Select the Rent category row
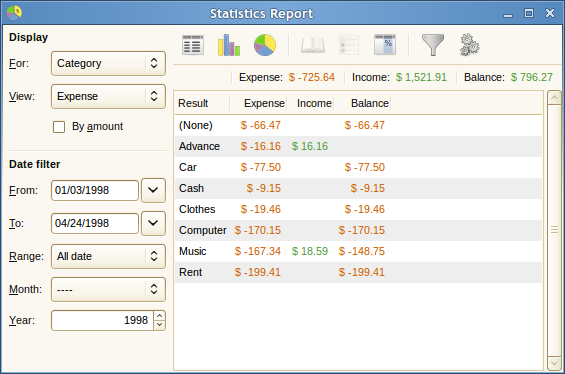Image resolution: width=565 pixels, height=374 pixels. click(x=358, y=272)
